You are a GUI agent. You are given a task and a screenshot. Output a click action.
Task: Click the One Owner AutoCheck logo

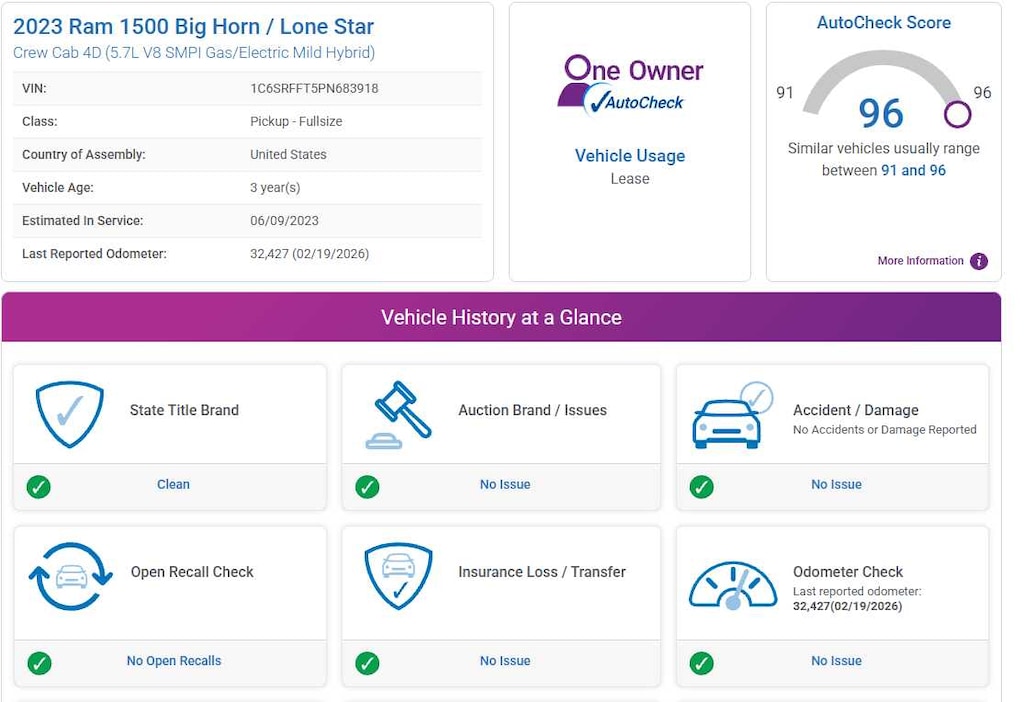(630, 84)
